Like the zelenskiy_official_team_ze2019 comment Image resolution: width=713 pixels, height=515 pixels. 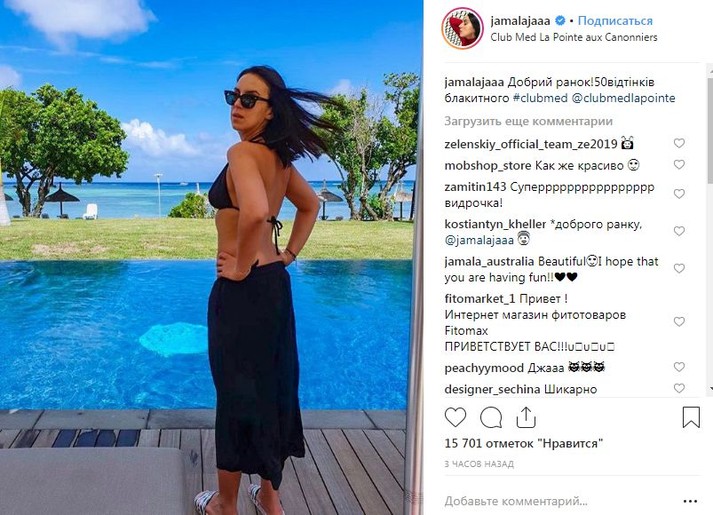coord(679,143)
